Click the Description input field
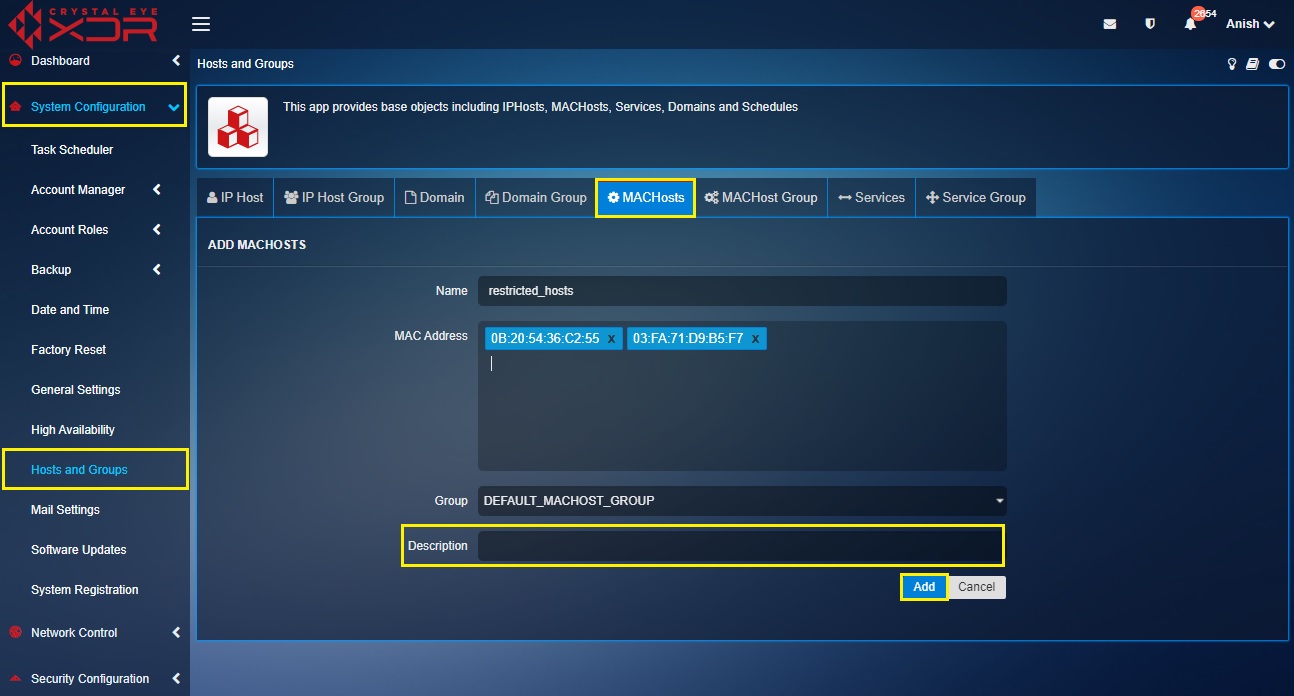 [x=741, y=546]
